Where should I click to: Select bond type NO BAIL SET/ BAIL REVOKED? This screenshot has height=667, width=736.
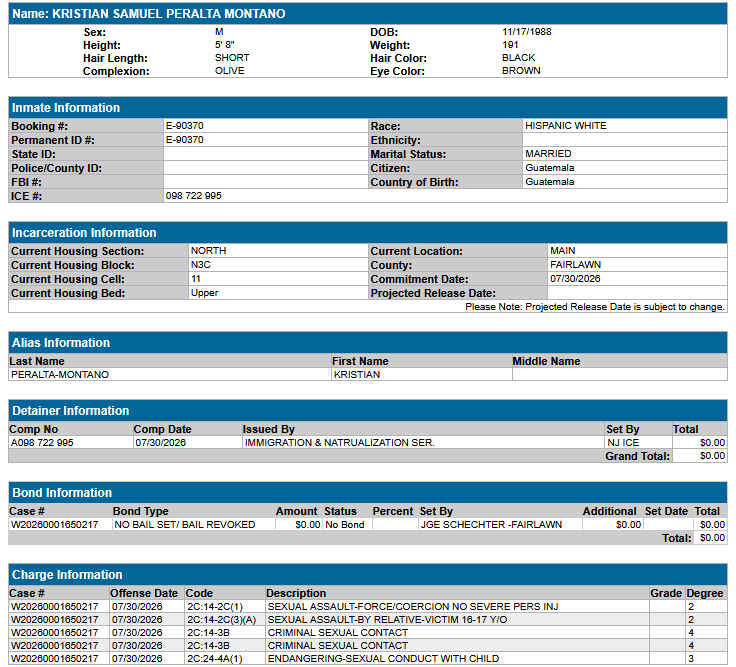(184, 525)
